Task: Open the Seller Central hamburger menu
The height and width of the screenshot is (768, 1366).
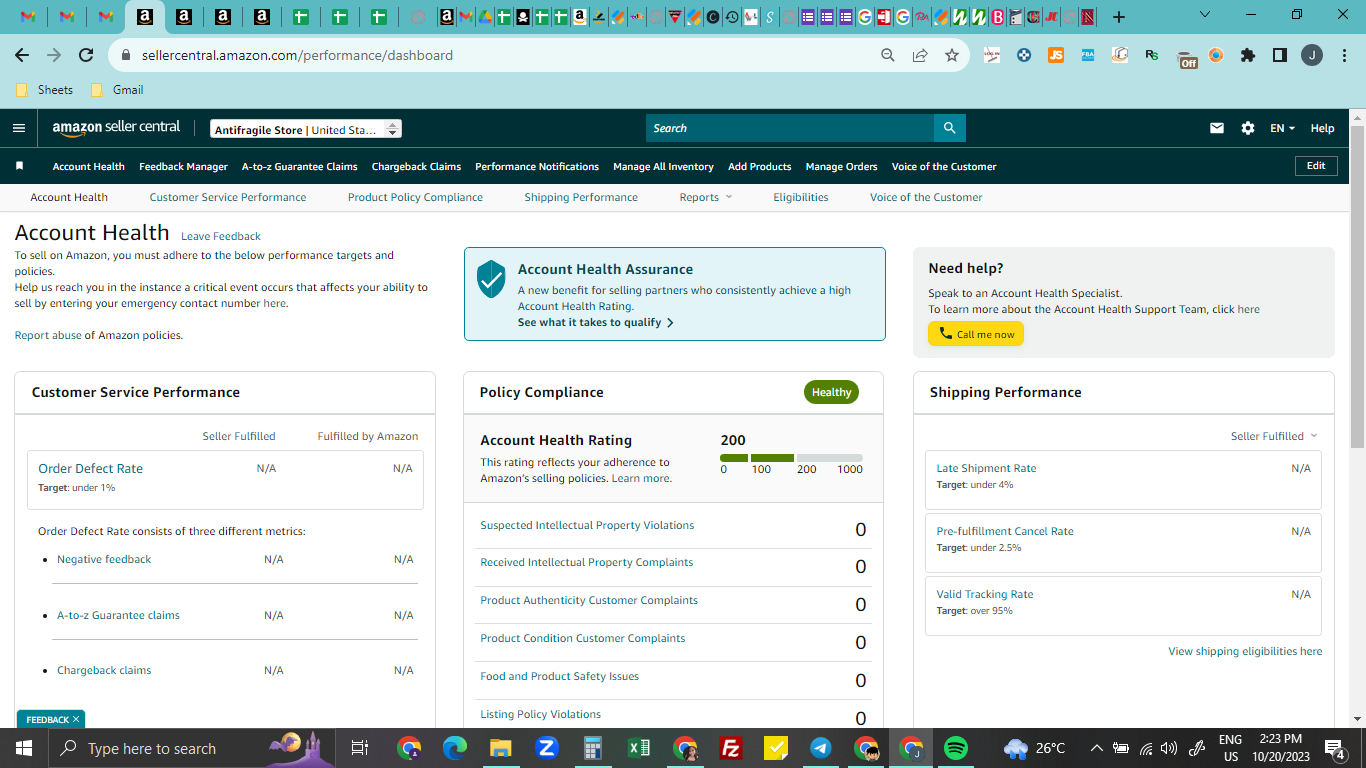Action: coord(19,128)
